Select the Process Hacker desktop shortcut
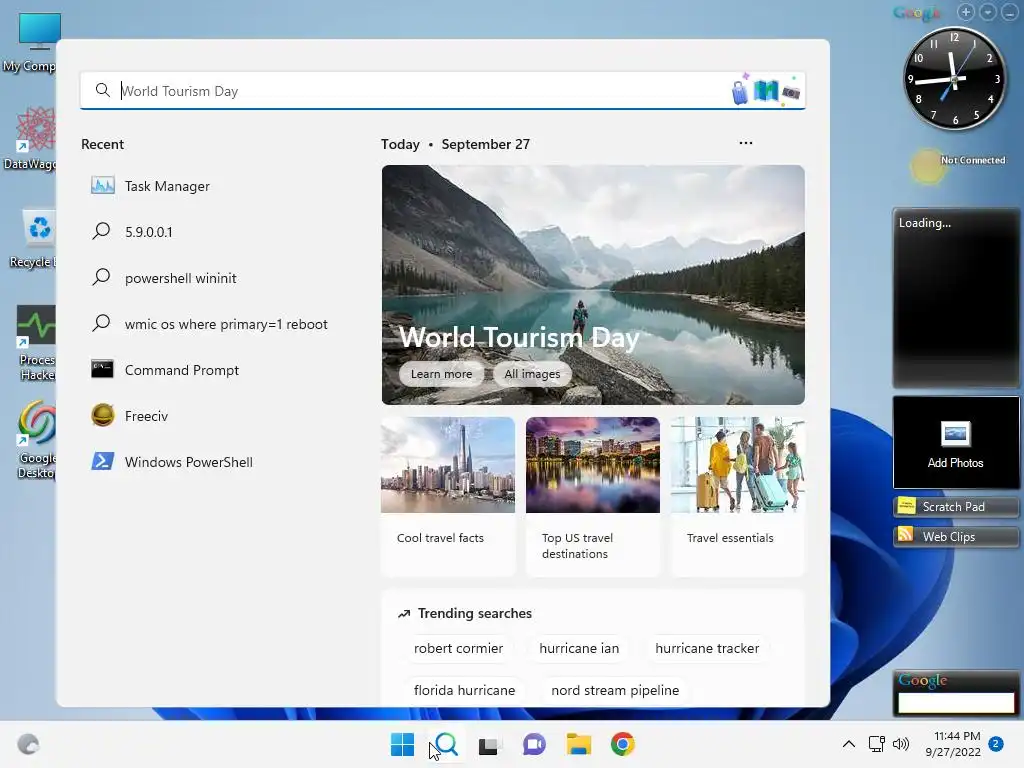 point(36,343)
